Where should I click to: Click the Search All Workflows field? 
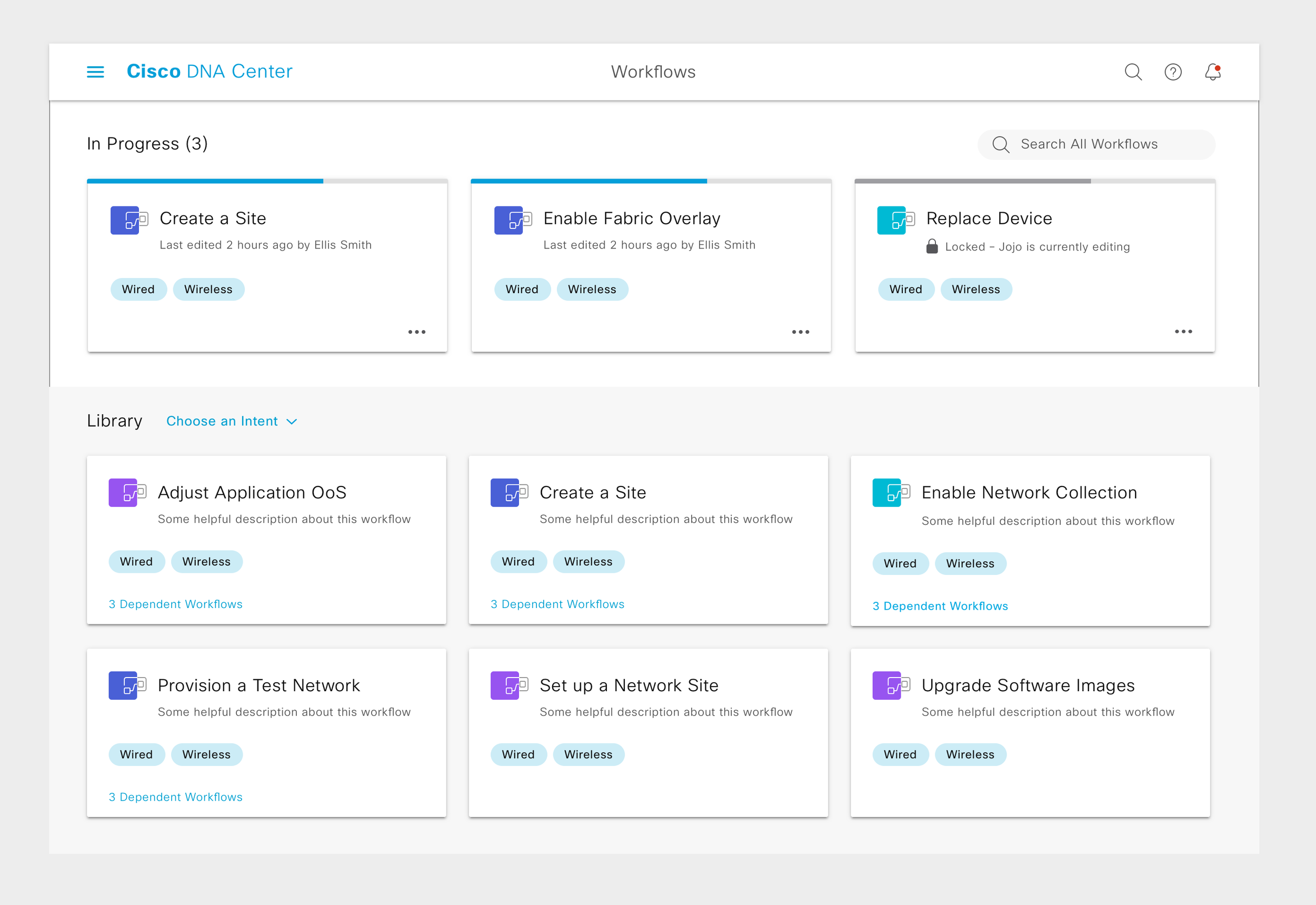click(x=1095, y=144)
